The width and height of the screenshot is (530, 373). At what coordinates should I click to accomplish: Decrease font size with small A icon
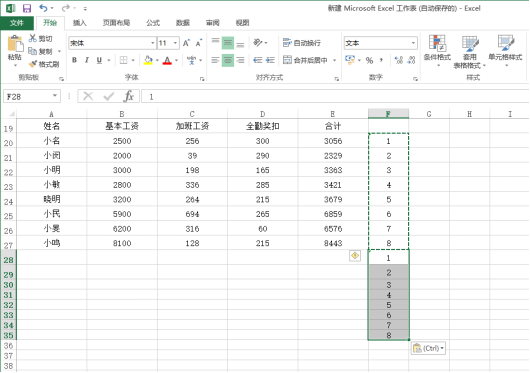click(x=199, y=43)
